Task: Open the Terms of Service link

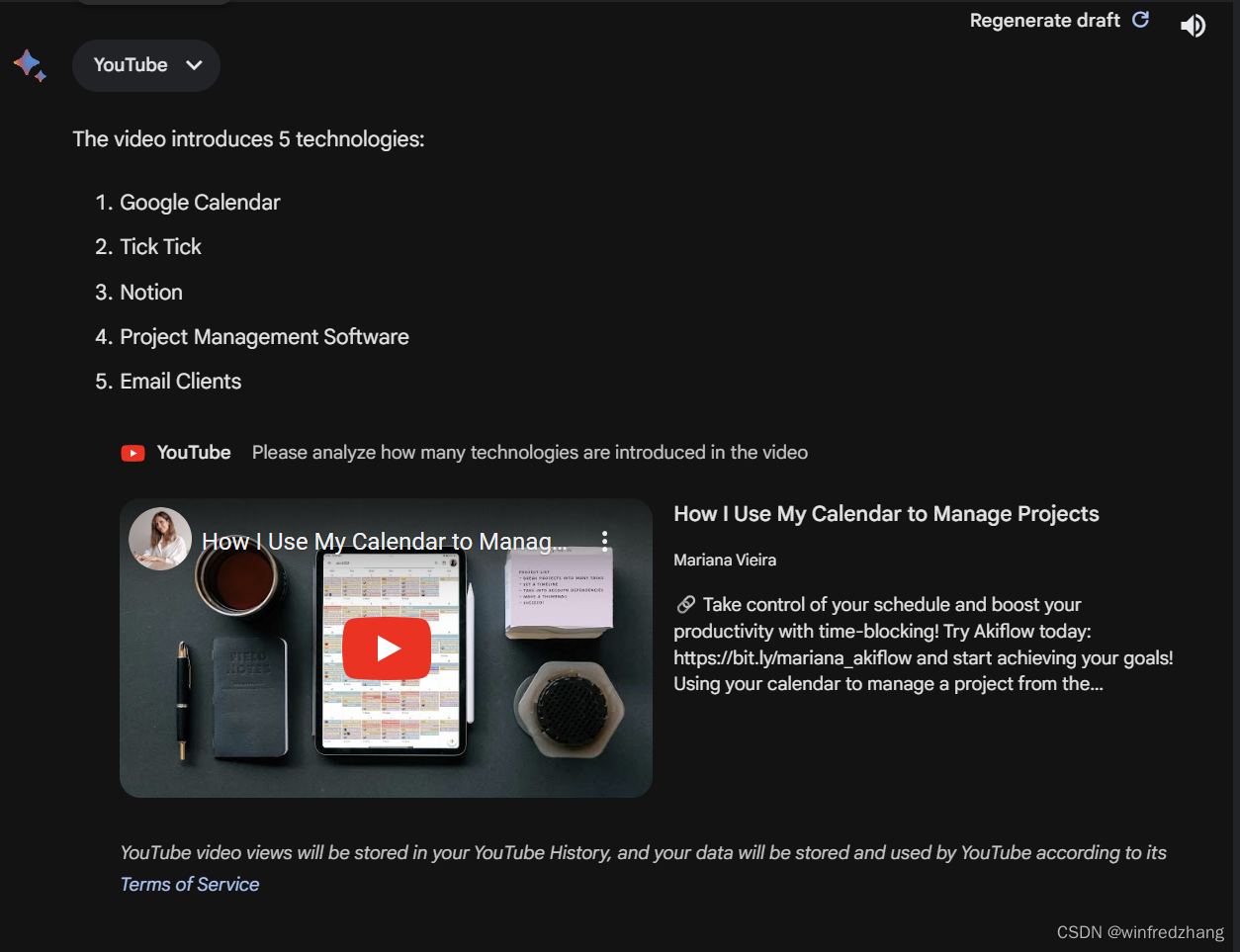Action: coord(190,884)
